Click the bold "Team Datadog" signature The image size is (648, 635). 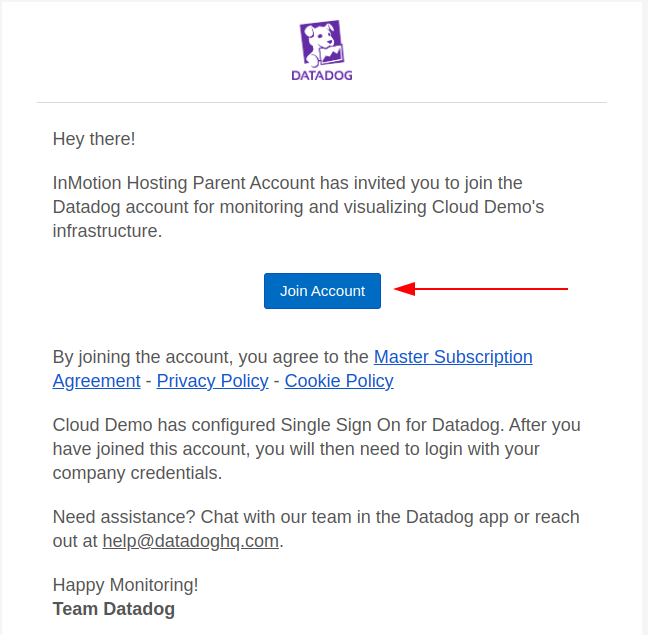coord(114,609)
